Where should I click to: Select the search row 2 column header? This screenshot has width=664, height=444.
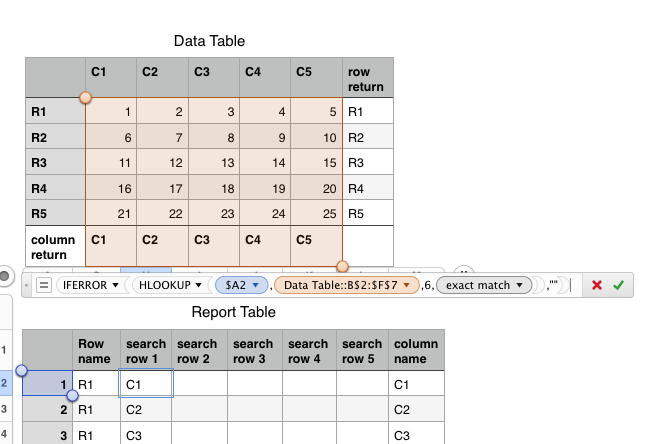(199, 350)
